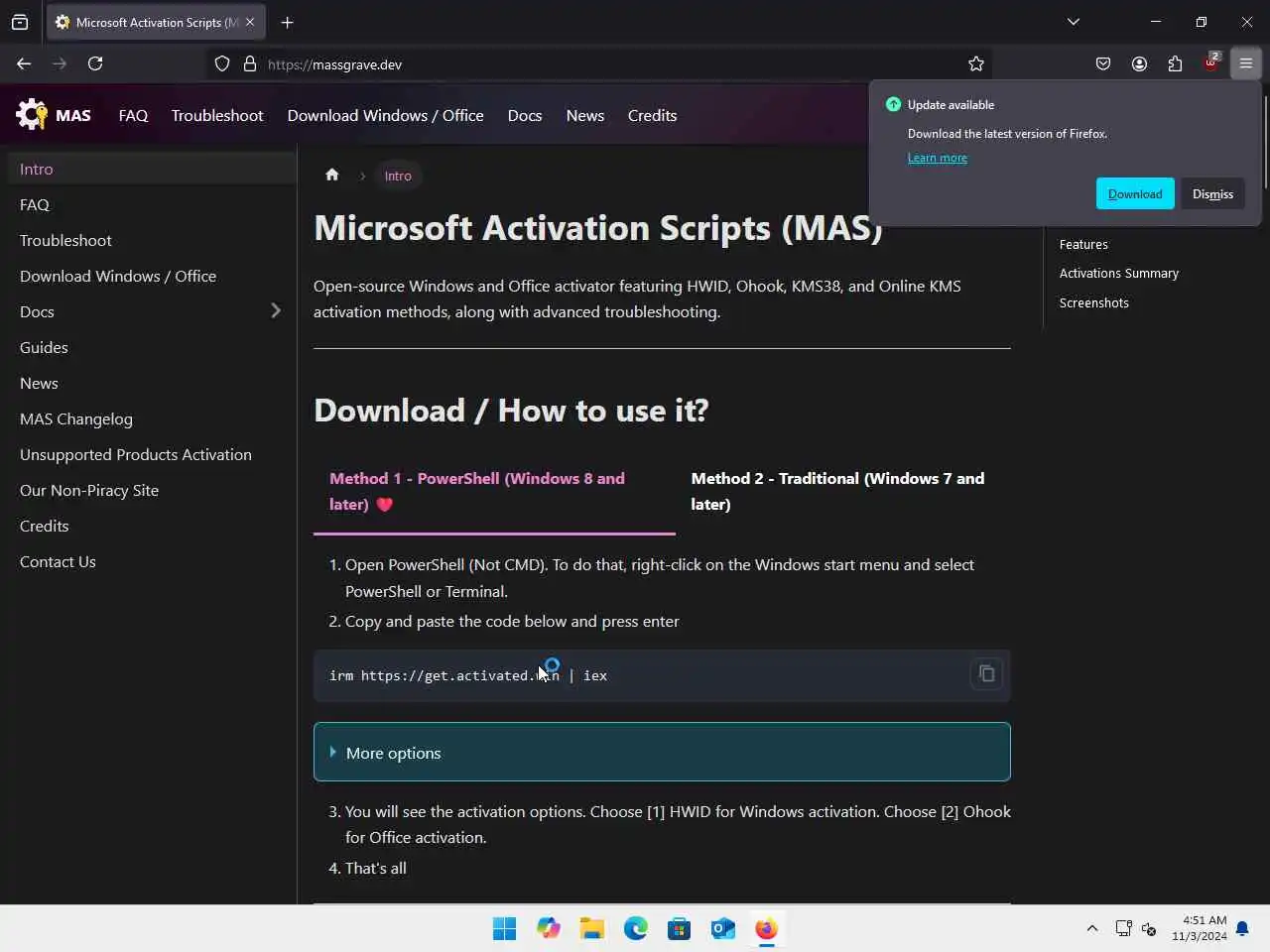Click the MAS gear logo
The height and width of the screenshot is (952, 1270).
pos(32,115)
